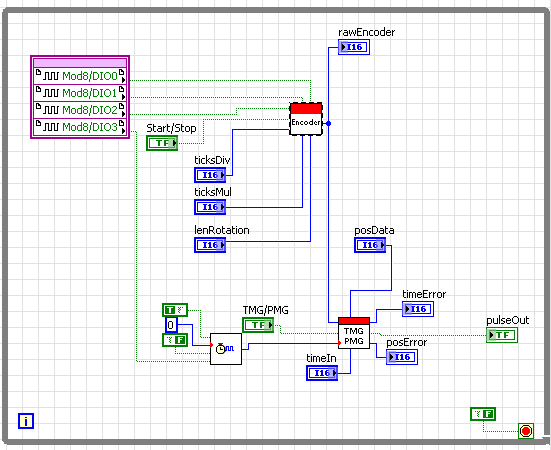Viewport: 551px width, 450px height.
Task: Click the wire junction dot beside Encoder
Action: coord(328,123)
